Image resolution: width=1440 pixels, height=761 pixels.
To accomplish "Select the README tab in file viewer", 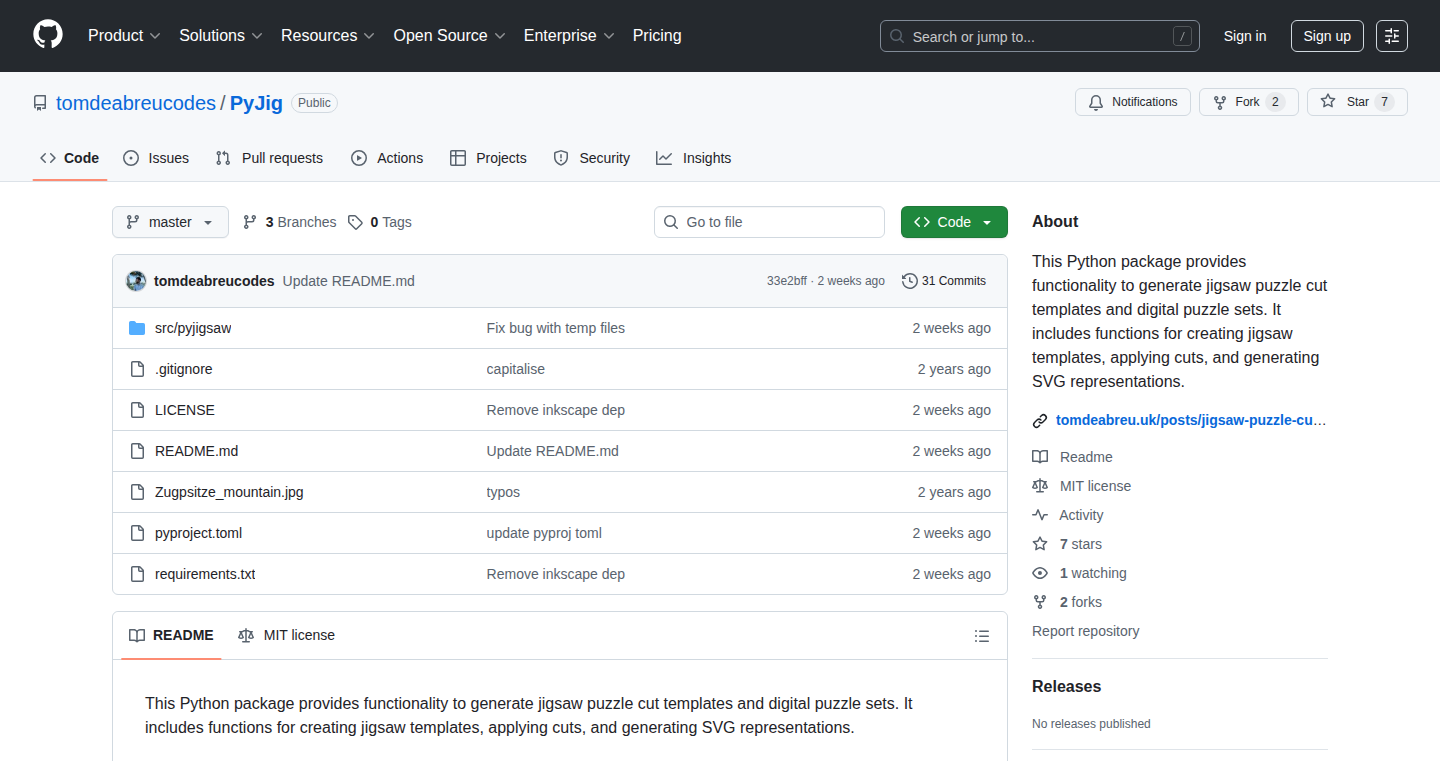I will [x=171, y=636].
